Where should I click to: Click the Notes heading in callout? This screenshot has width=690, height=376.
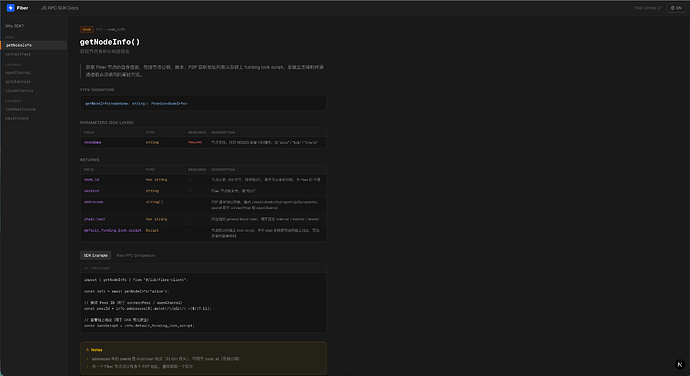(97, 350)
